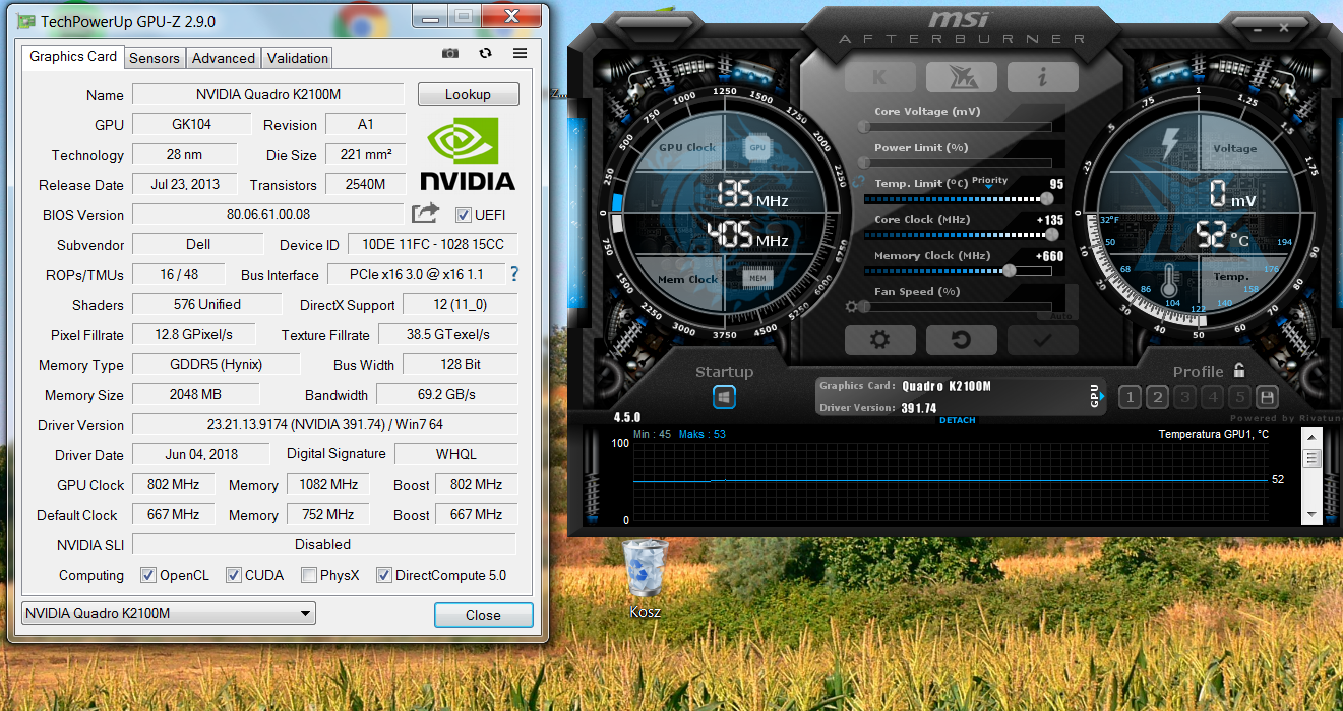
Task: Toggle the Profile lock icon
Action: tap(1239, 370)
